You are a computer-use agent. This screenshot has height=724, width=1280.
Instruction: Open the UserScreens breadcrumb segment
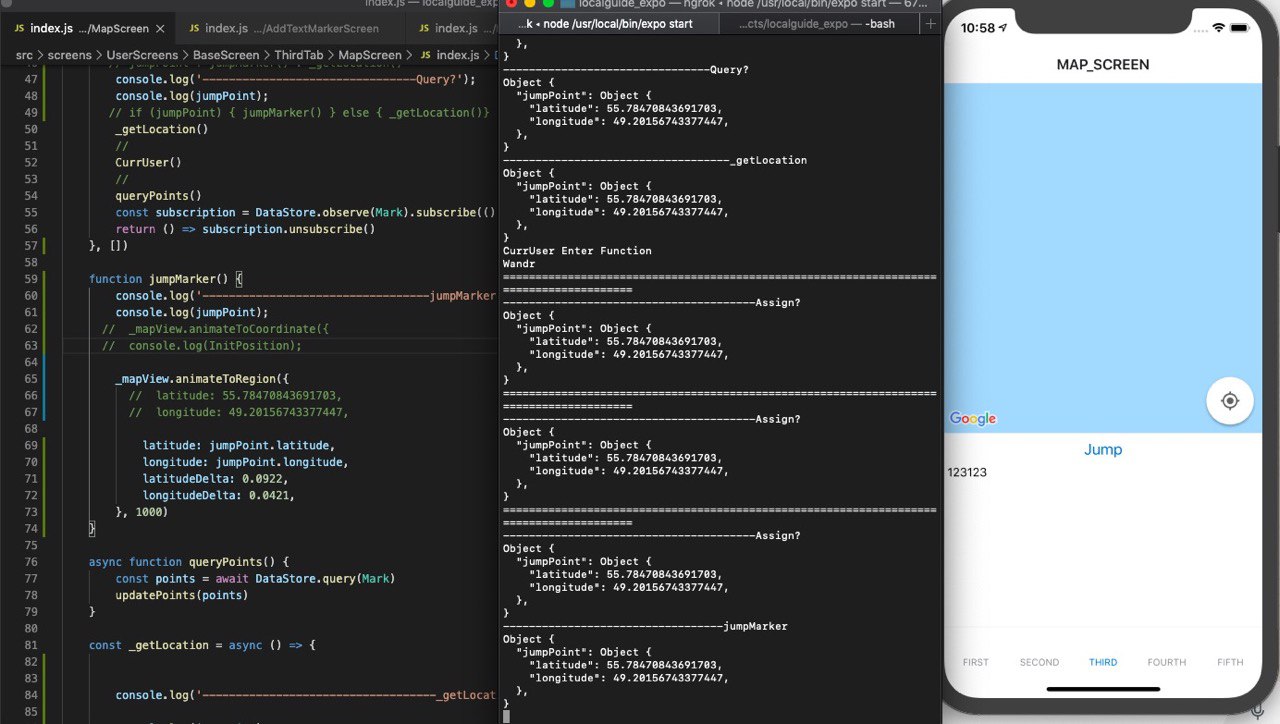point(142,55)
